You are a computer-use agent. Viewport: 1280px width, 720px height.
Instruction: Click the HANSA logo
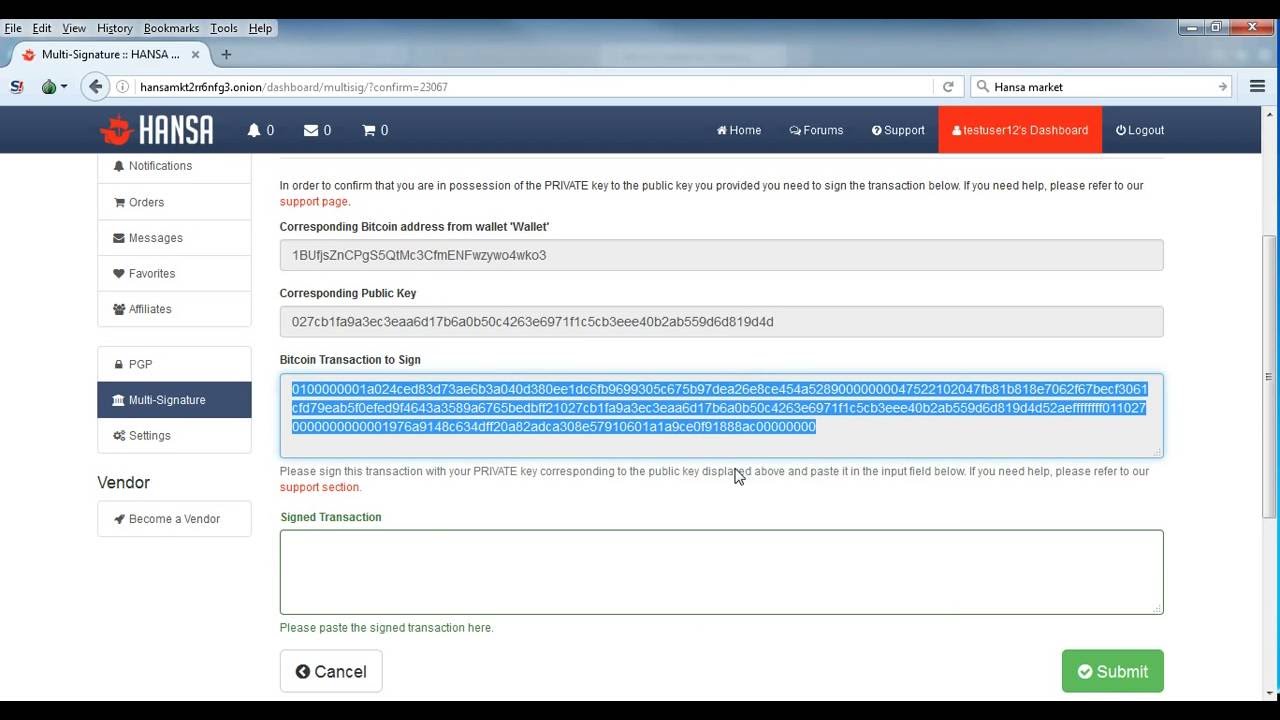click(156, 130)
